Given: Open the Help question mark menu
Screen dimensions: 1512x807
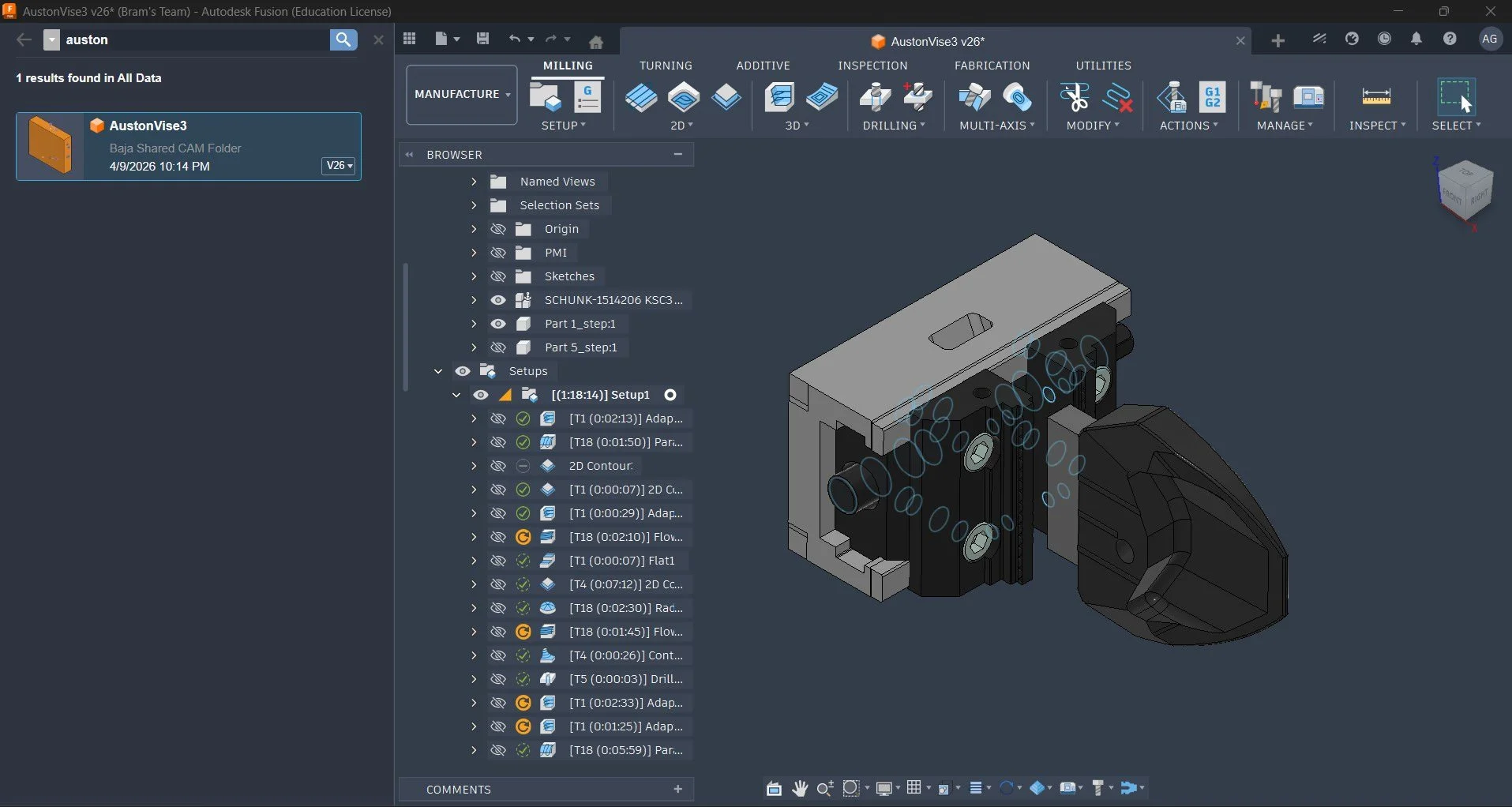Looking at the screenshot, I should pos(1450,39).
